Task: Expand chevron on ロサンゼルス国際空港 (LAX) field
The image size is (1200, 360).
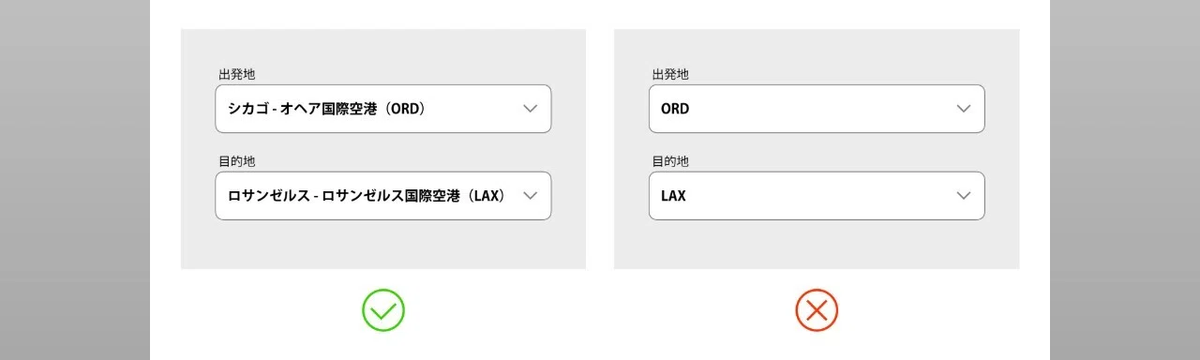Action: 531,196
